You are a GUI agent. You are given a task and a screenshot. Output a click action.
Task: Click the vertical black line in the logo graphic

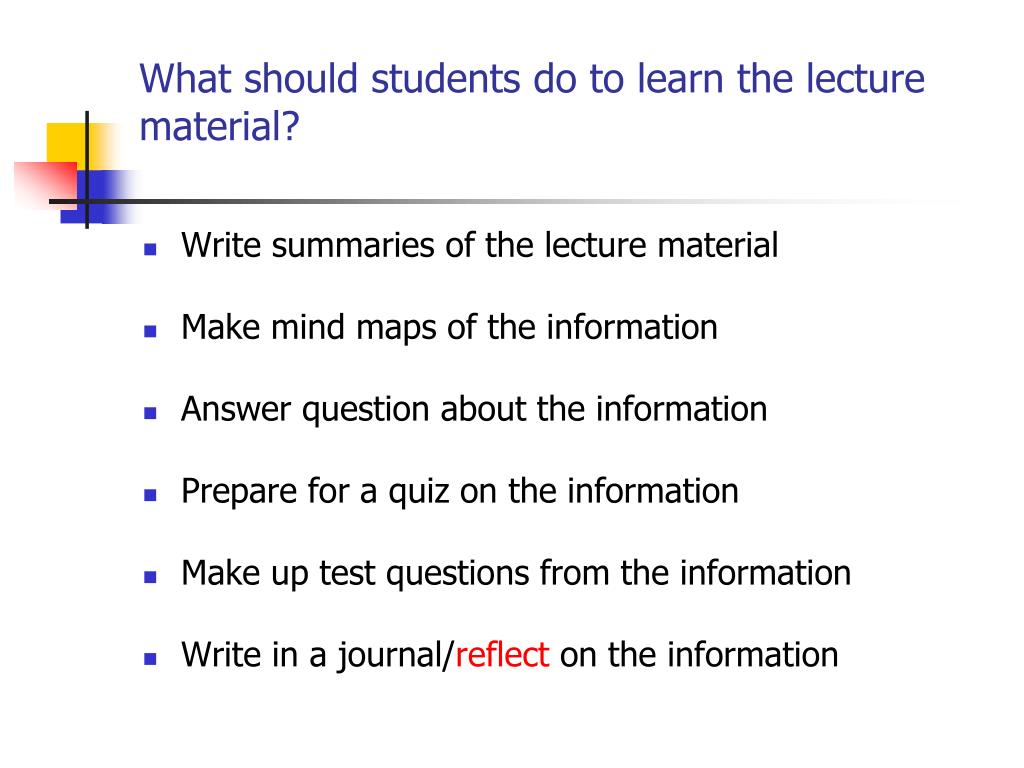coord(87,170)
